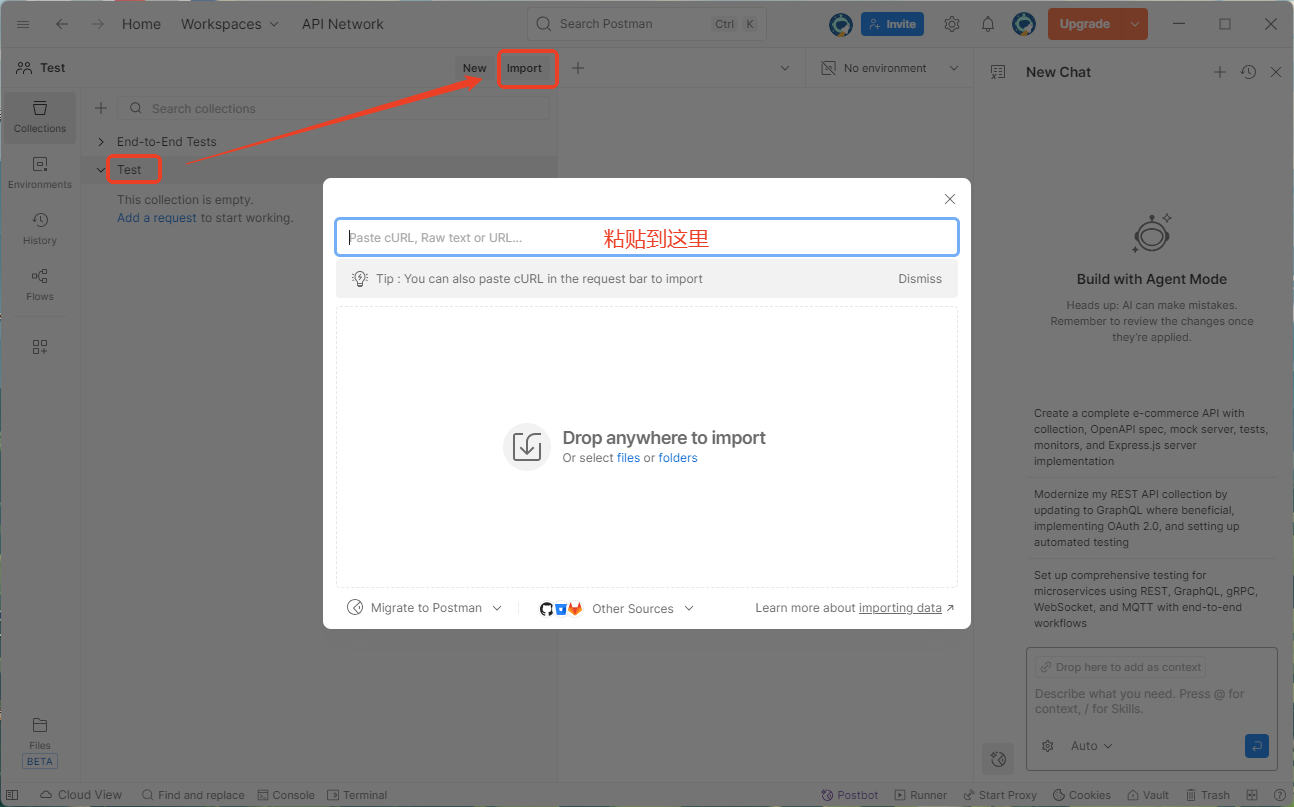Screen dimensions: 1294x807
Task: Open Vault in status bar
Action: tap(1146, 795)
